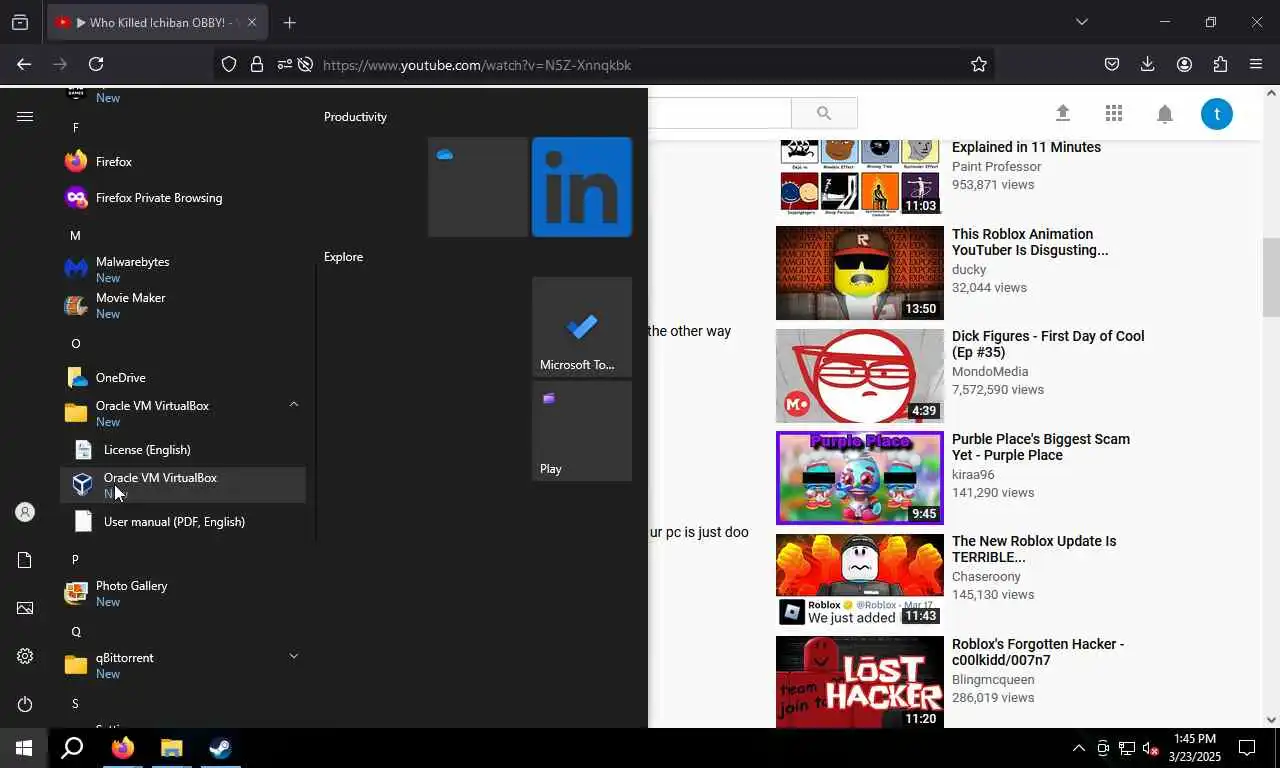Open Settings gear in Start sidebar
Screen dimensions: 1280x768
tap(25, 656)
